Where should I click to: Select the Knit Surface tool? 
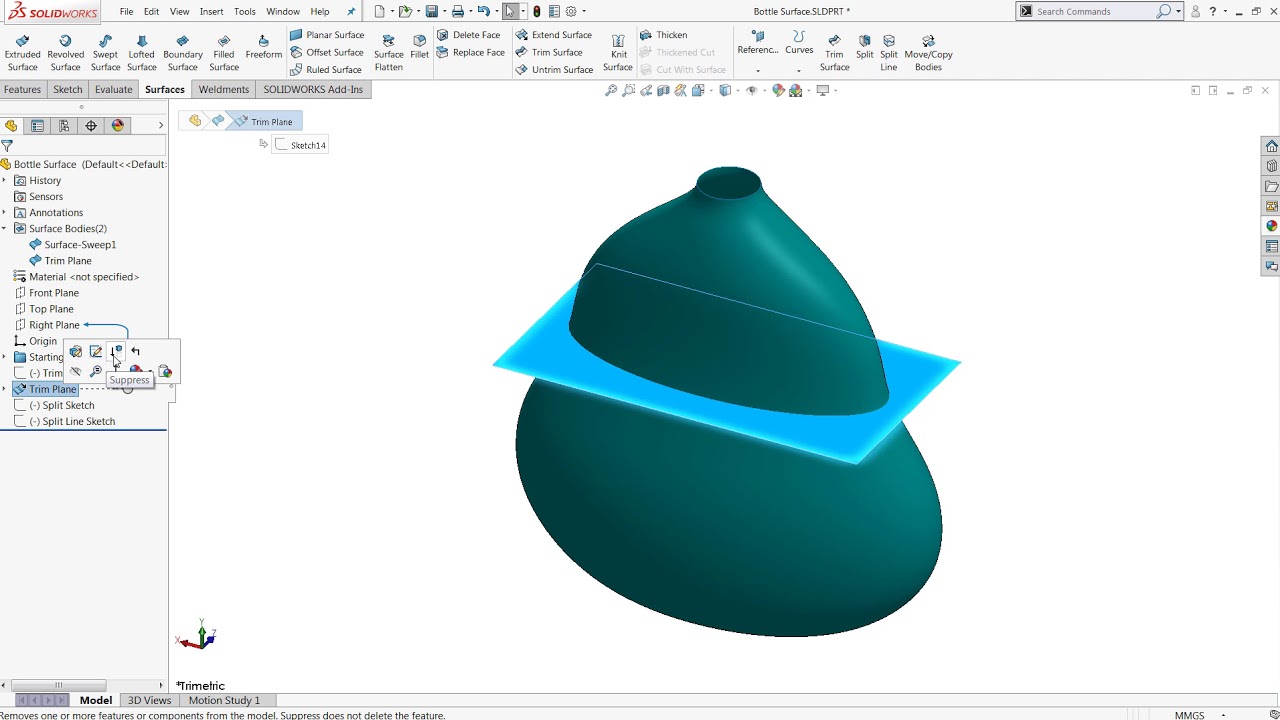point(617,53)
